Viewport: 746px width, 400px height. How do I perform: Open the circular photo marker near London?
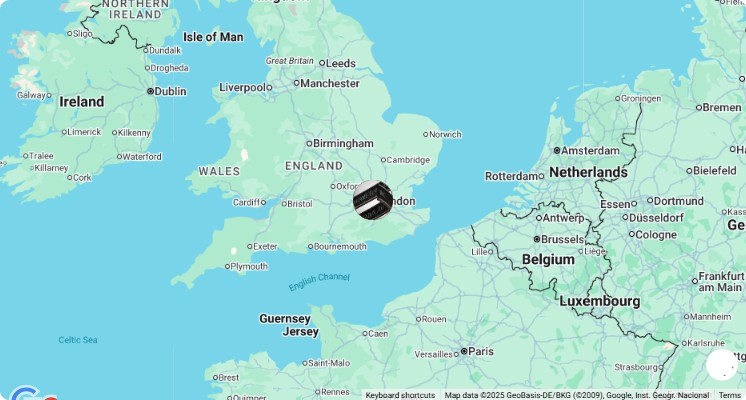(x=373, y=200)
